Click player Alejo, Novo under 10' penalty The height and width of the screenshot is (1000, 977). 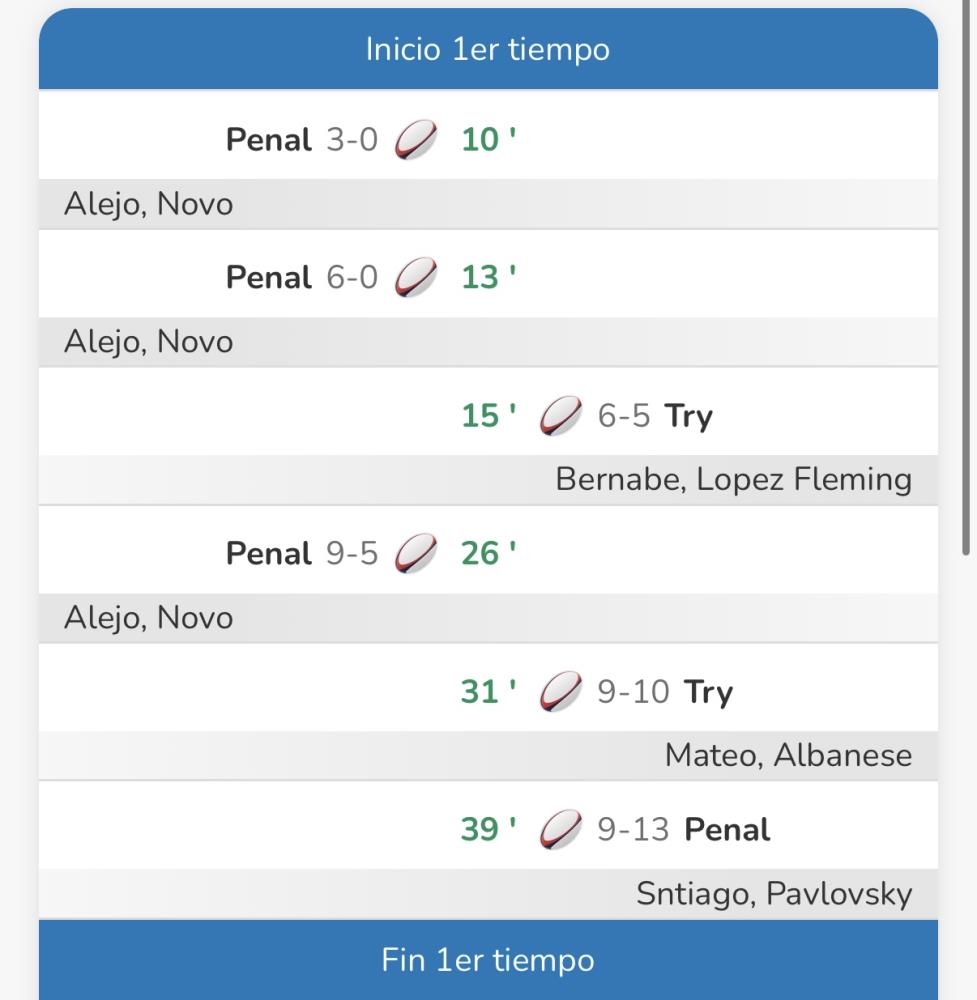(x=149, y=205)
